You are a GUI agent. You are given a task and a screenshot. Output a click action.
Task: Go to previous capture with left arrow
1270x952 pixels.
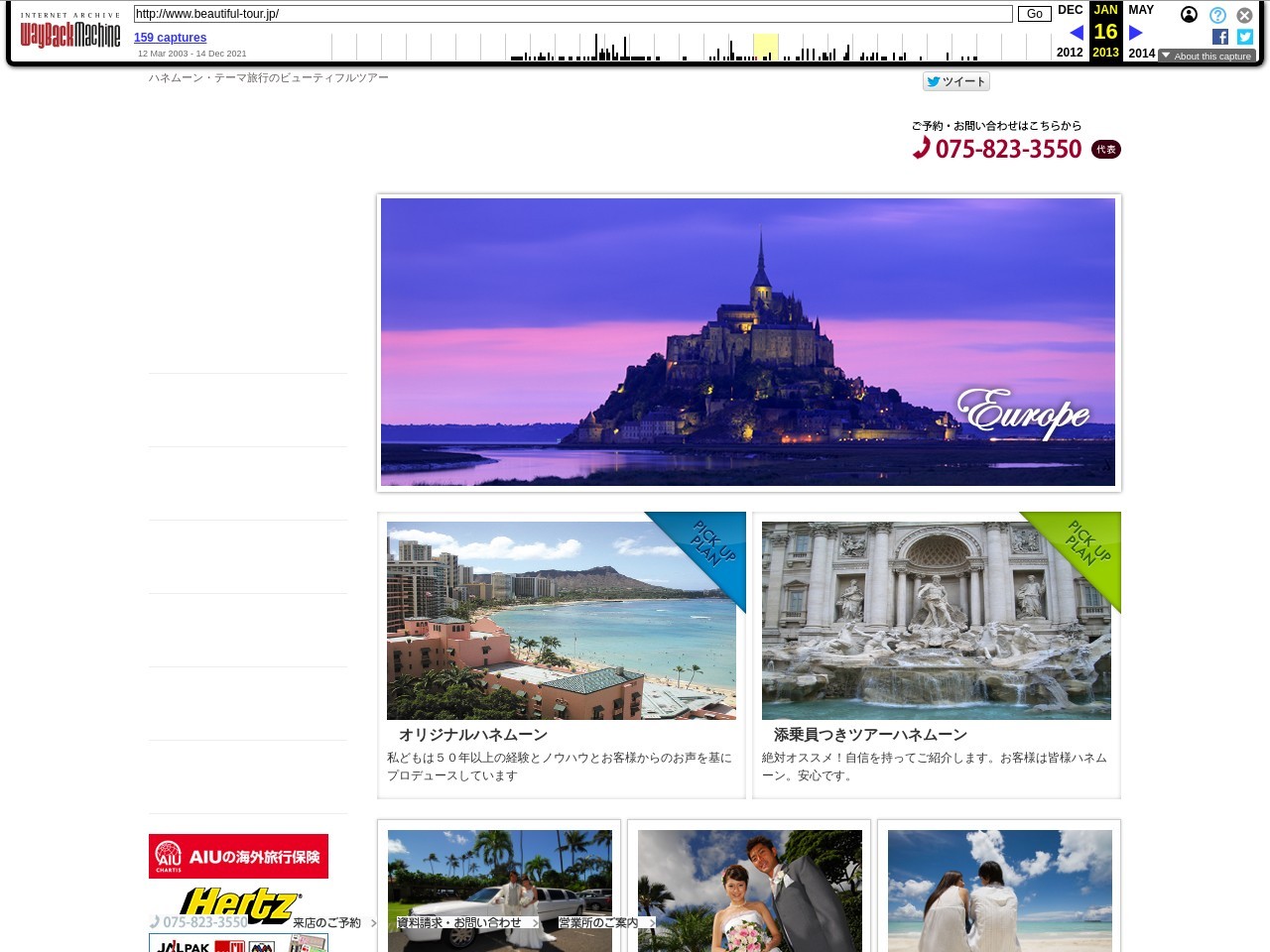(1077, 33)
